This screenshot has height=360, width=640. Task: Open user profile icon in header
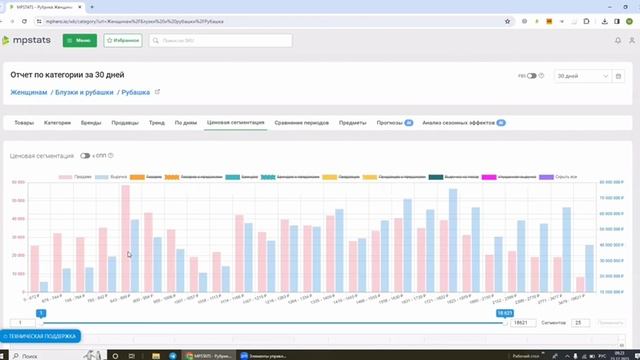[632, 40]
